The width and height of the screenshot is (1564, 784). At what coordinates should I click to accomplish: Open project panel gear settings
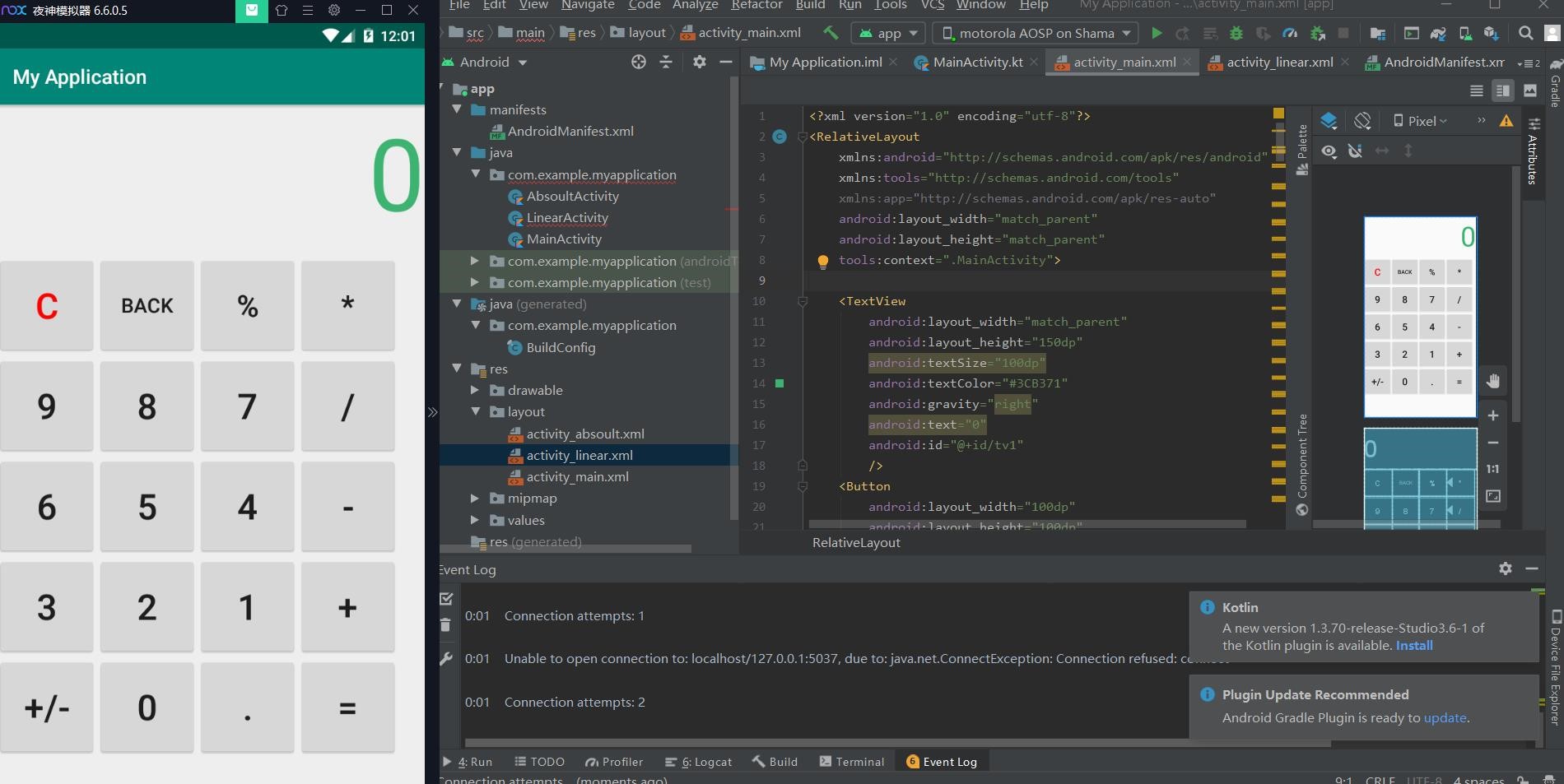(x=699, y=62)
